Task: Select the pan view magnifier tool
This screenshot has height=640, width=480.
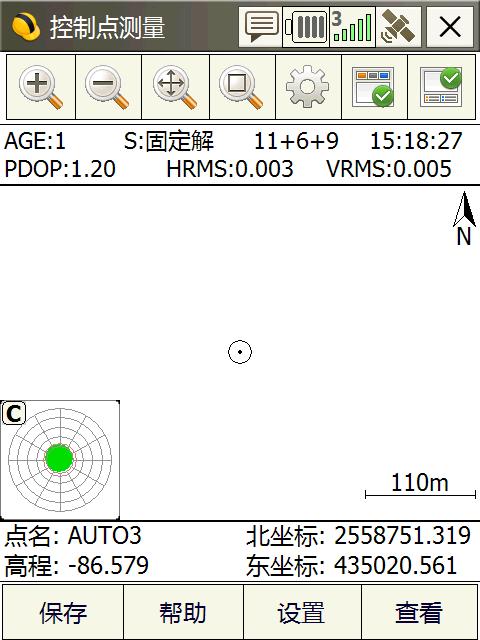Action: 176,87
